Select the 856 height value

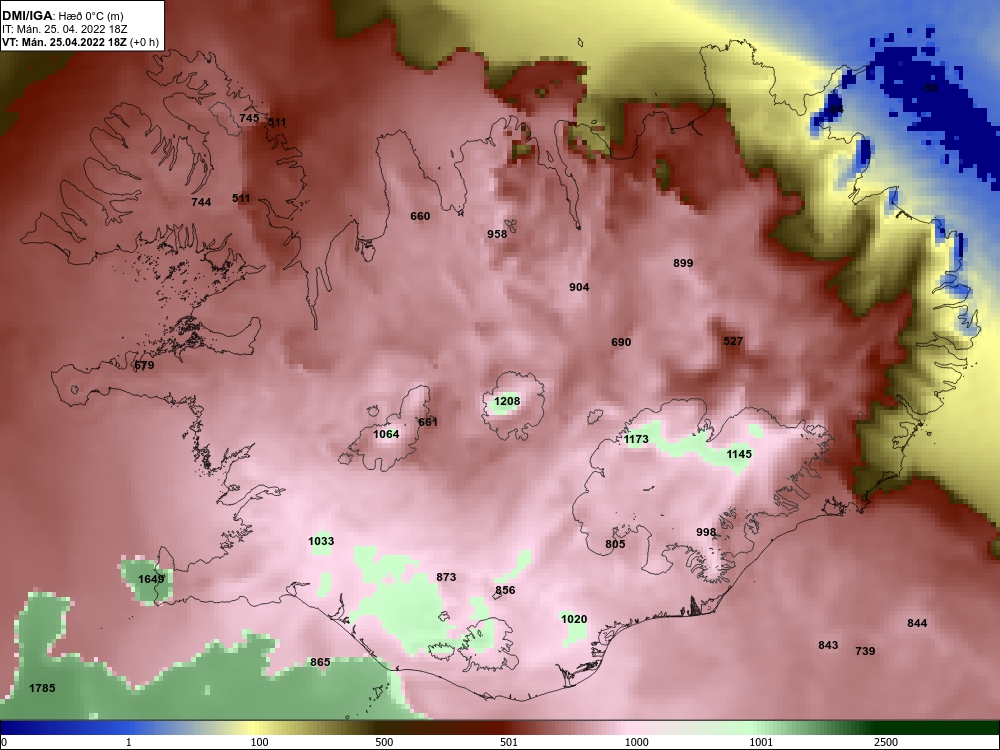click(504, 590)
